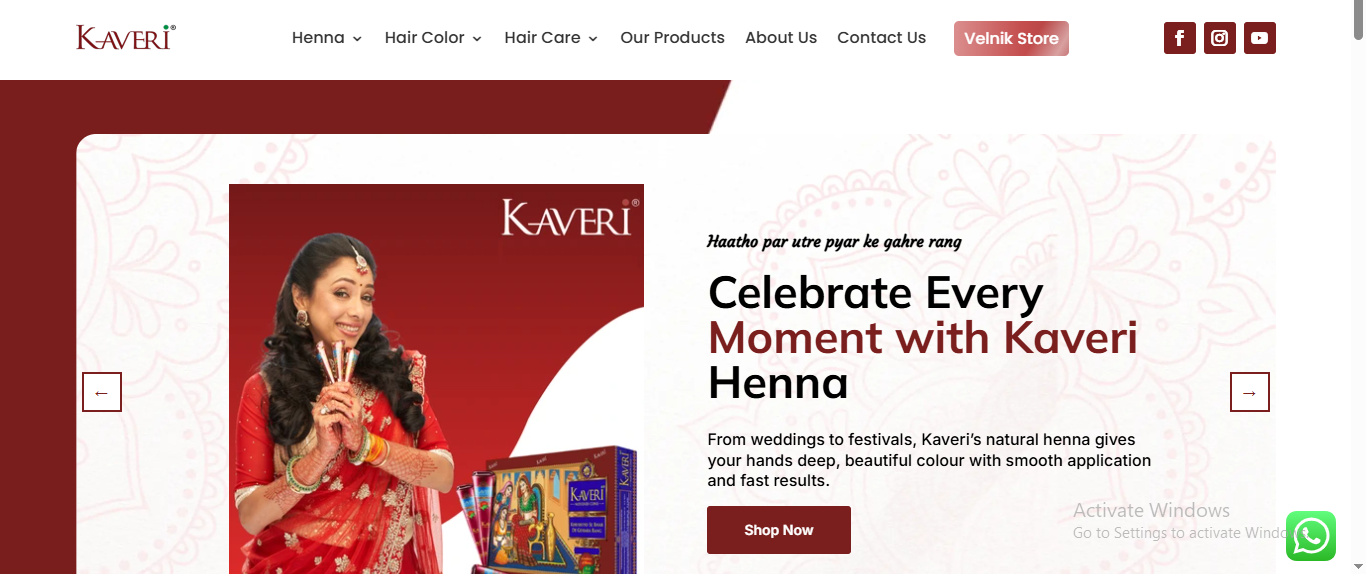This screenshot has height=574, width=1366.
Task: Click the Velnik Store button
Action: [1011, 38]
